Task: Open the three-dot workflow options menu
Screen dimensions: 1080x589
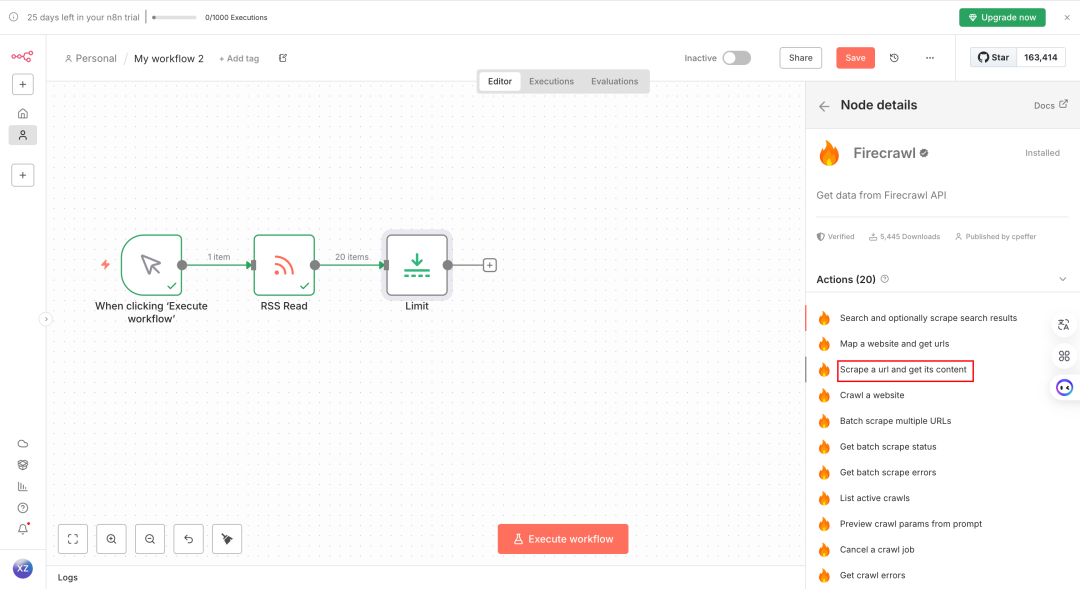Action: [x=930, y=58]
